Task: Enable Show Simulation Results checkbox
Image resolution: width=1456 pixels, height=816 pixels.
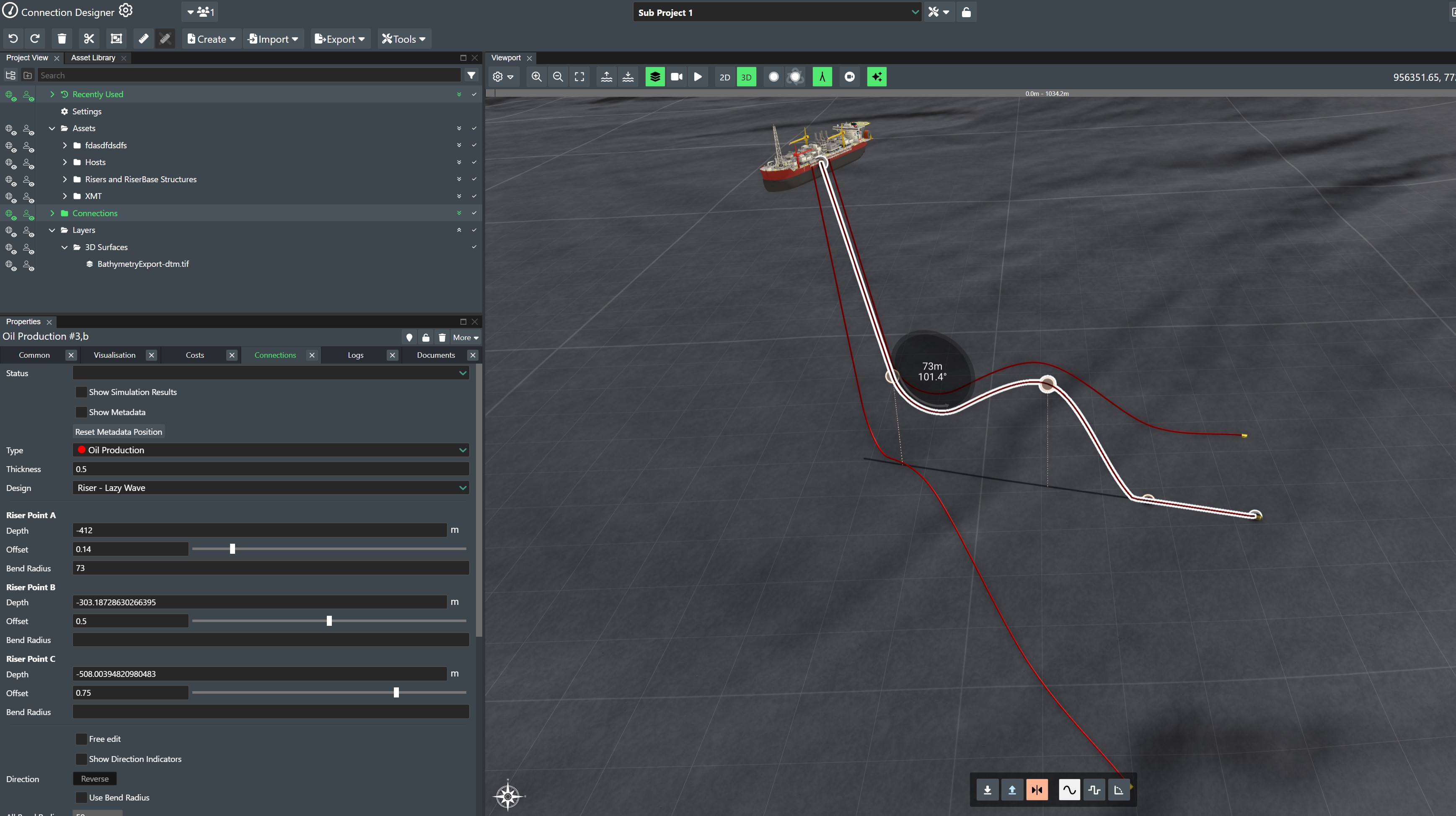Action: click(x=81, y=392)
